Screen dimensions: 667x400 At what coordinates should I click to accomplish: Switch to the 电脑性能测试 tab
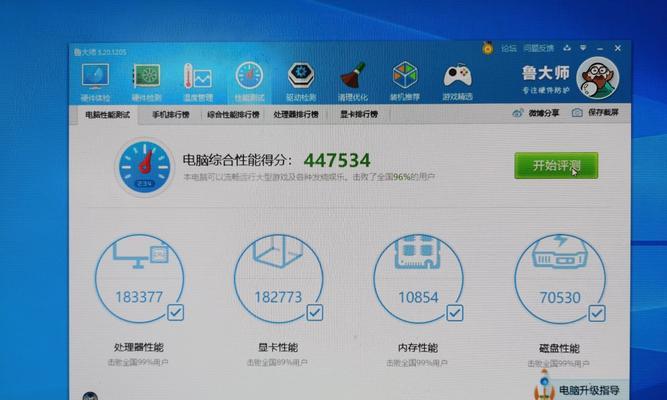point(108,115)
